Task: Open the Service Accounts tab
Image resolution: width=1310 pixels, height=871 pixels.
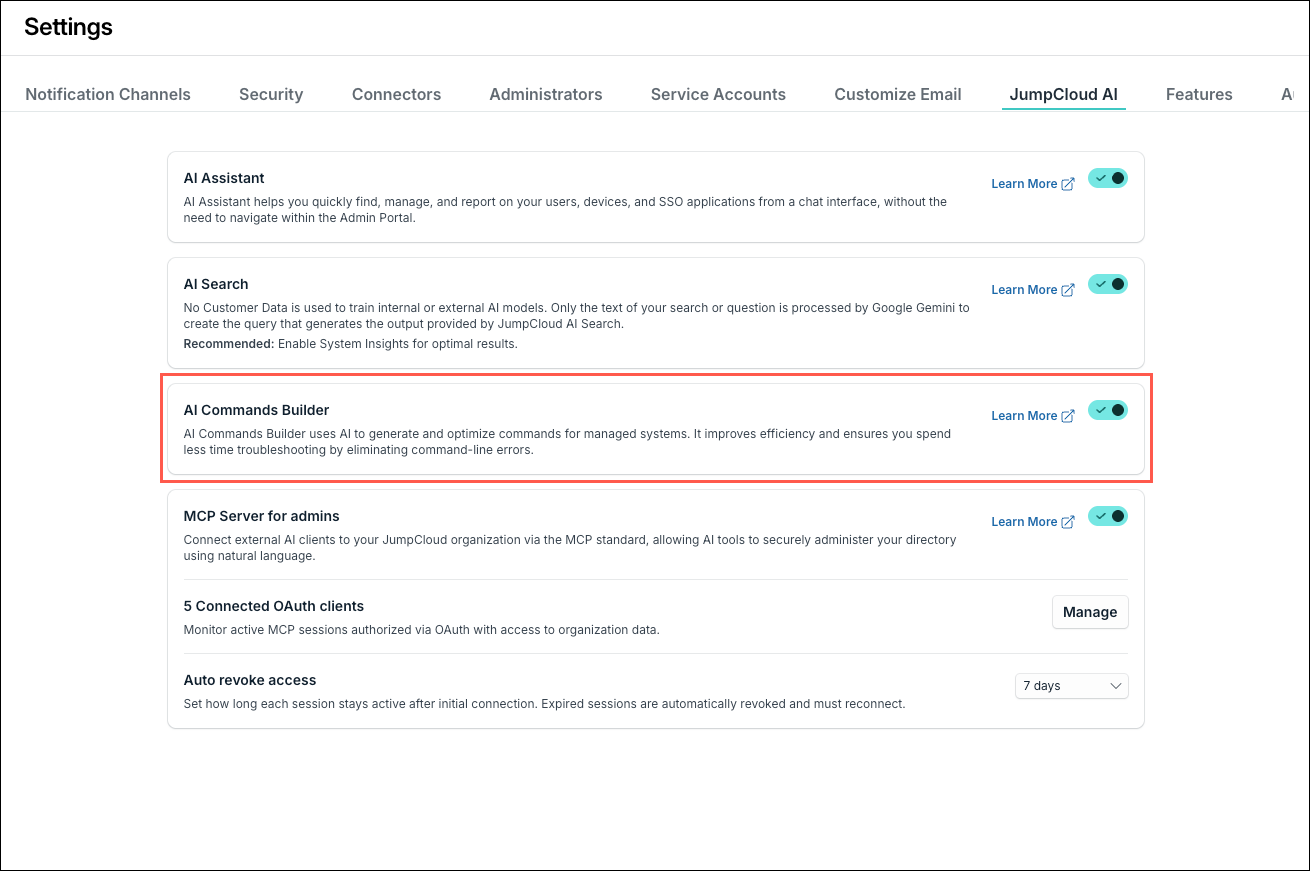Action: pyautogui.click(x=718, y=94)
